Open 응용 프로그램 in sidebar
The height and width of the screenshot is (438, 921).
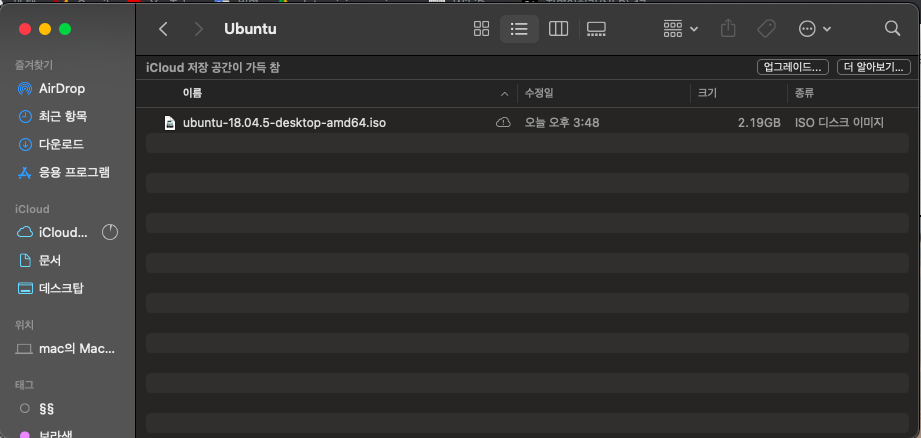74,173
